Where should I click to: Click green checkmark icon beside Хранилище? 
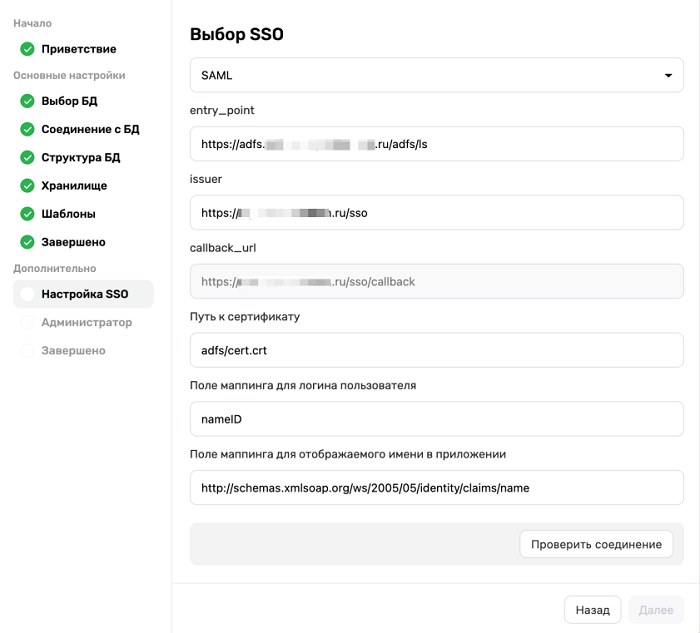(27, 186)
